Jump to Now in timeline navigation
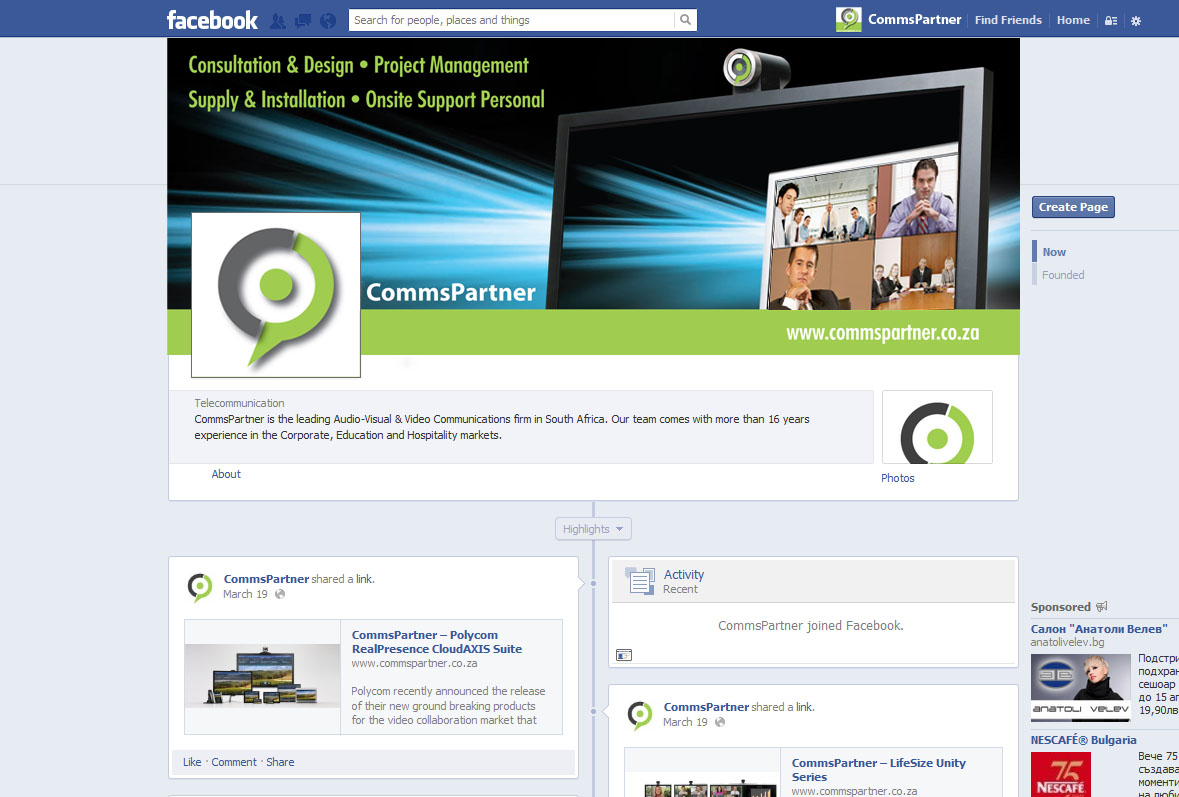1179x797 pixels. [1053, 252]
